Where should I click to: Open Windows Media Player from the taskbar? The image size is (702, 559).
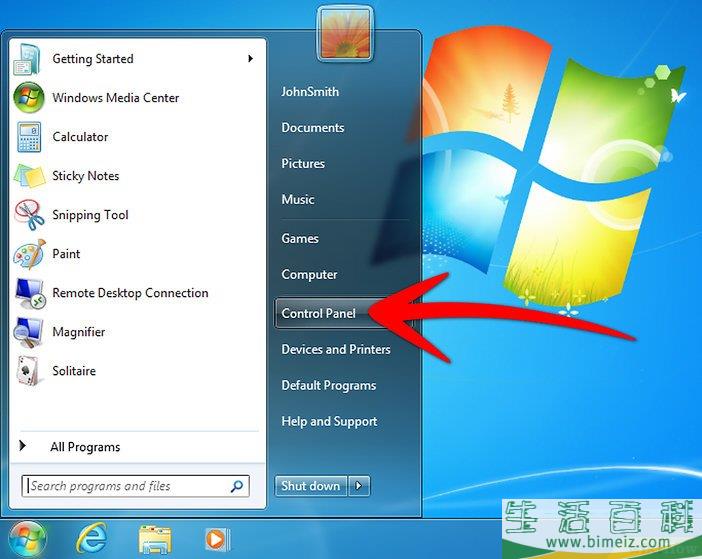218,539
